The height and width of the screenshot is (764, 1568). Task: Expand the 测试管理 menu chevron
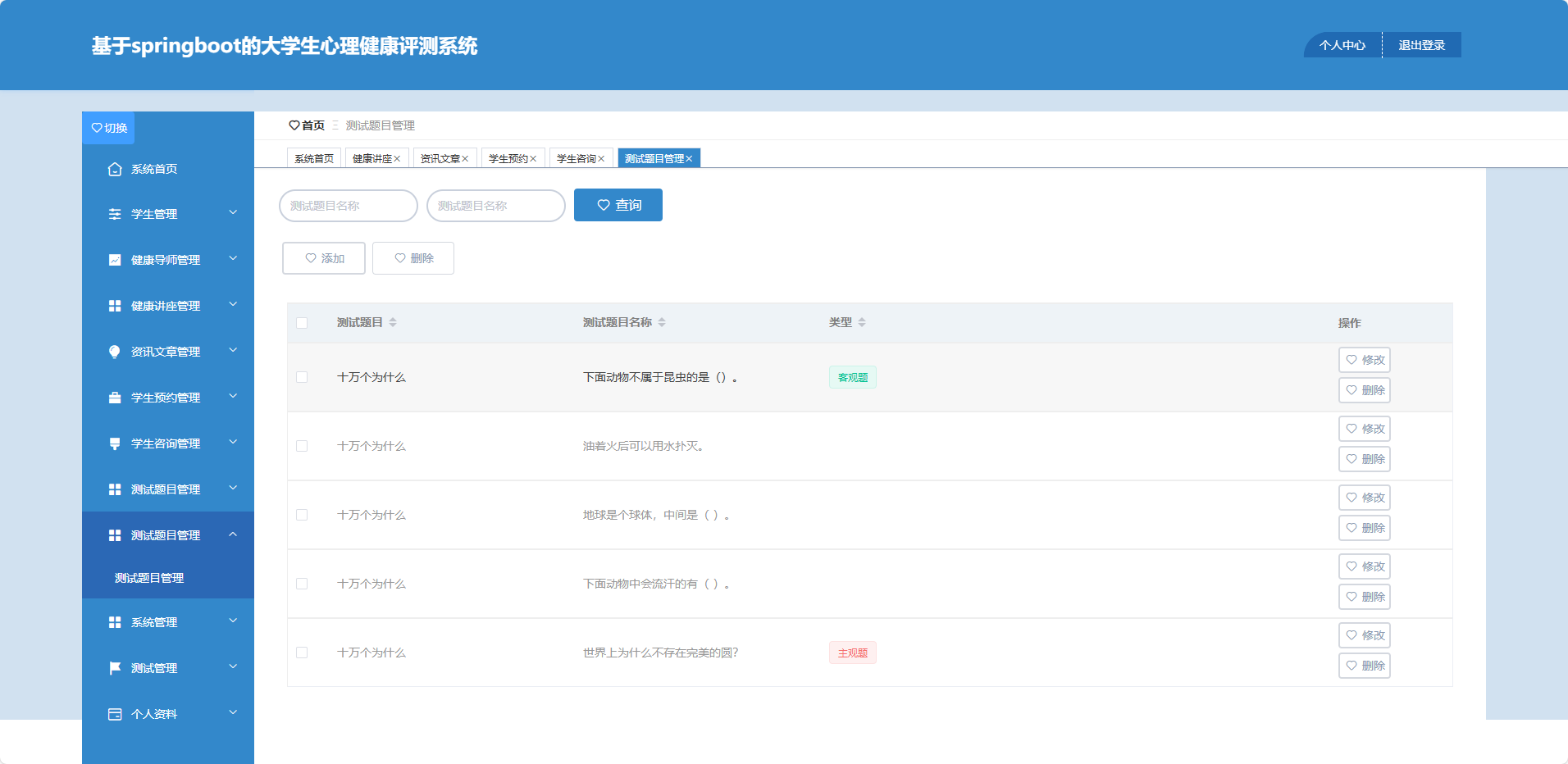[x=233, y=667]
